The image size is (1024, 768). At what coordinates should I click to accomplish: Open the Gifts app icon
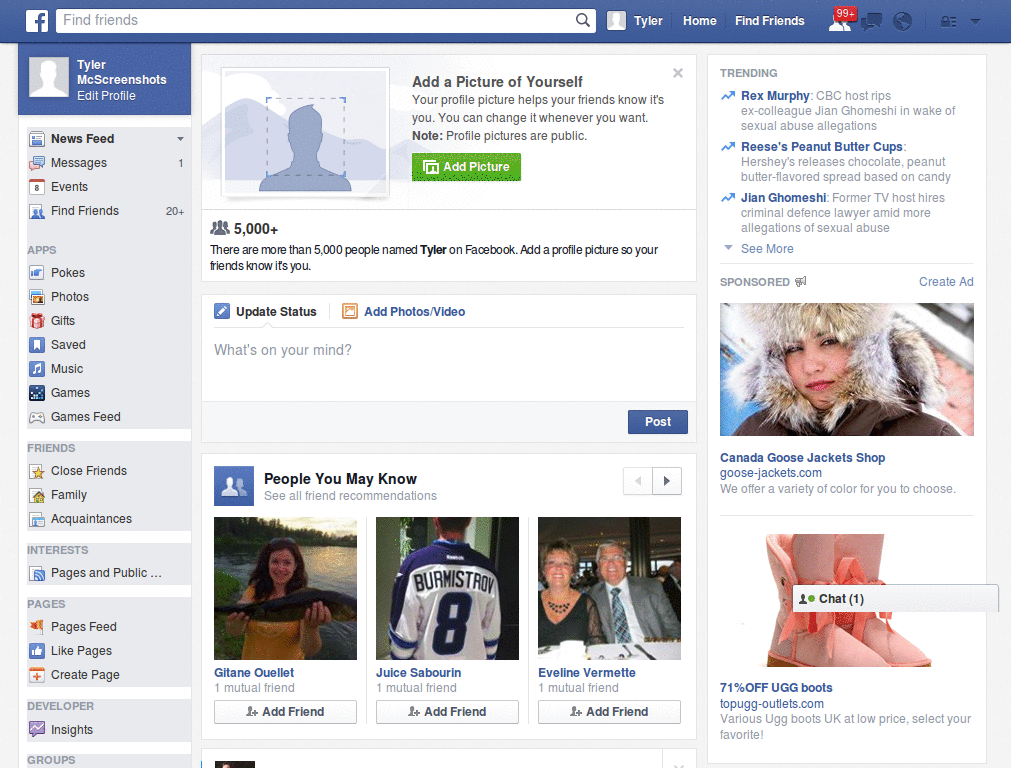(37, 321)
